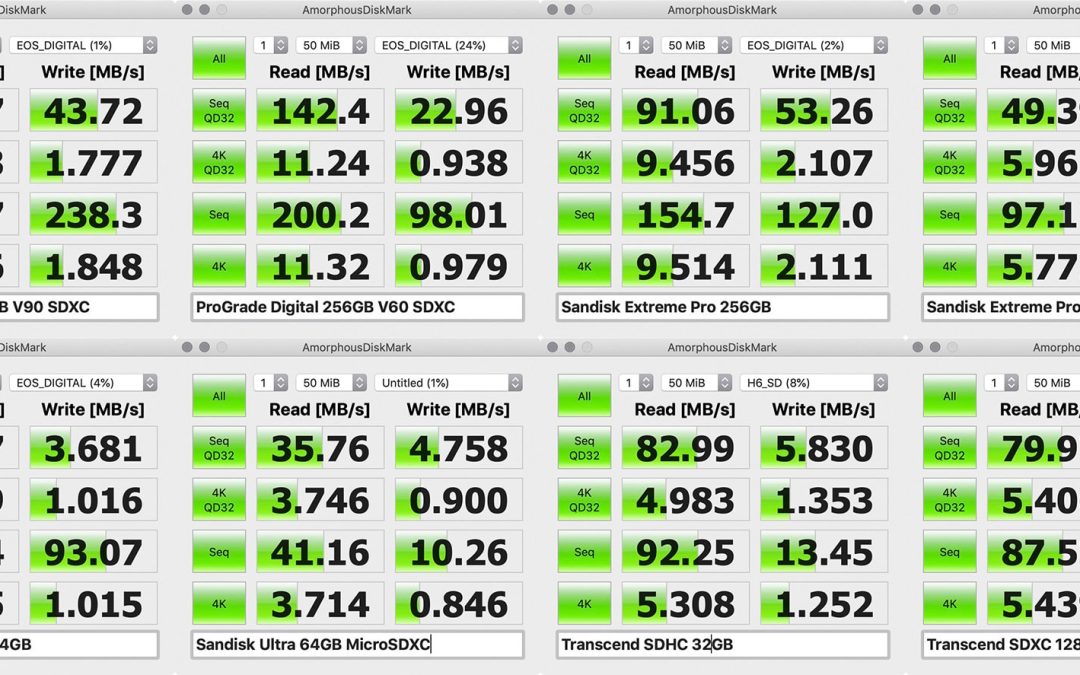This screenshot has height=675, width=1080.
Task: Click All button in Transcend SDHC 32GB window
Action: point(584,396)
